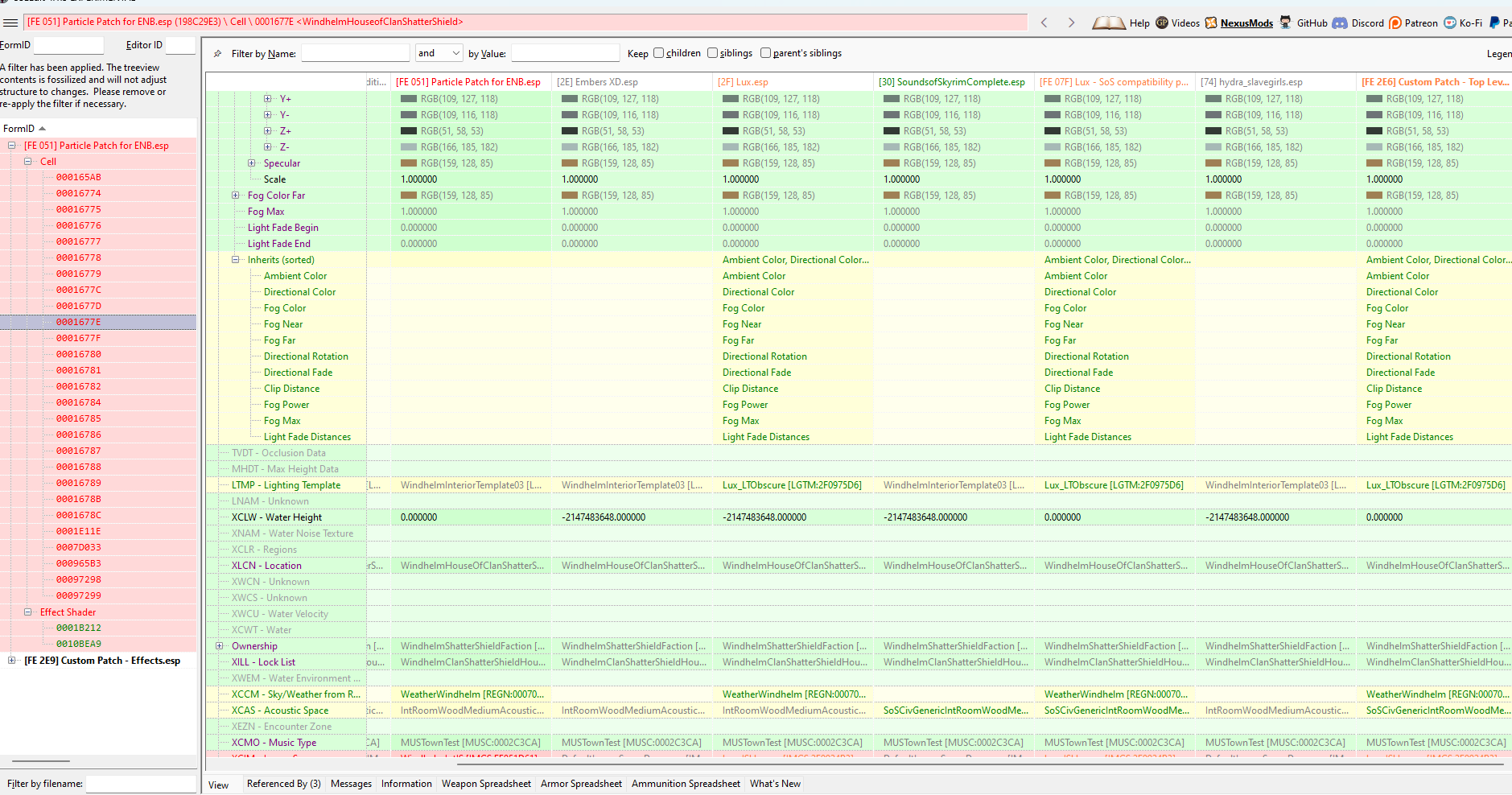Switch to the Weapon Spreadsheet tab
Viewport: 1512px width, 795px height.
[486, 784]
